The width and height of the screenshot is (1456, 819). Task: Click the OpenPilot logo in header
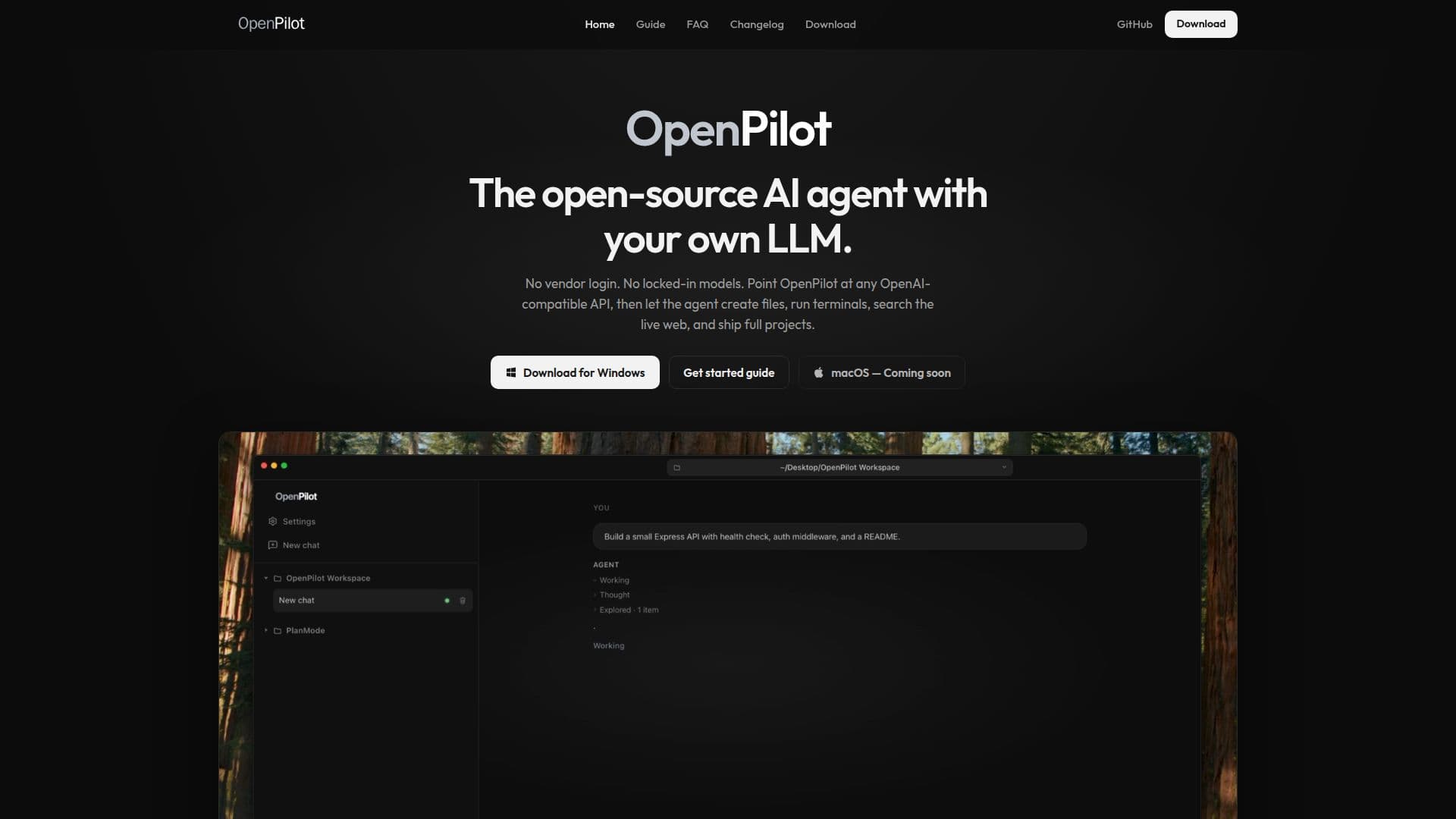coord(271,24)
